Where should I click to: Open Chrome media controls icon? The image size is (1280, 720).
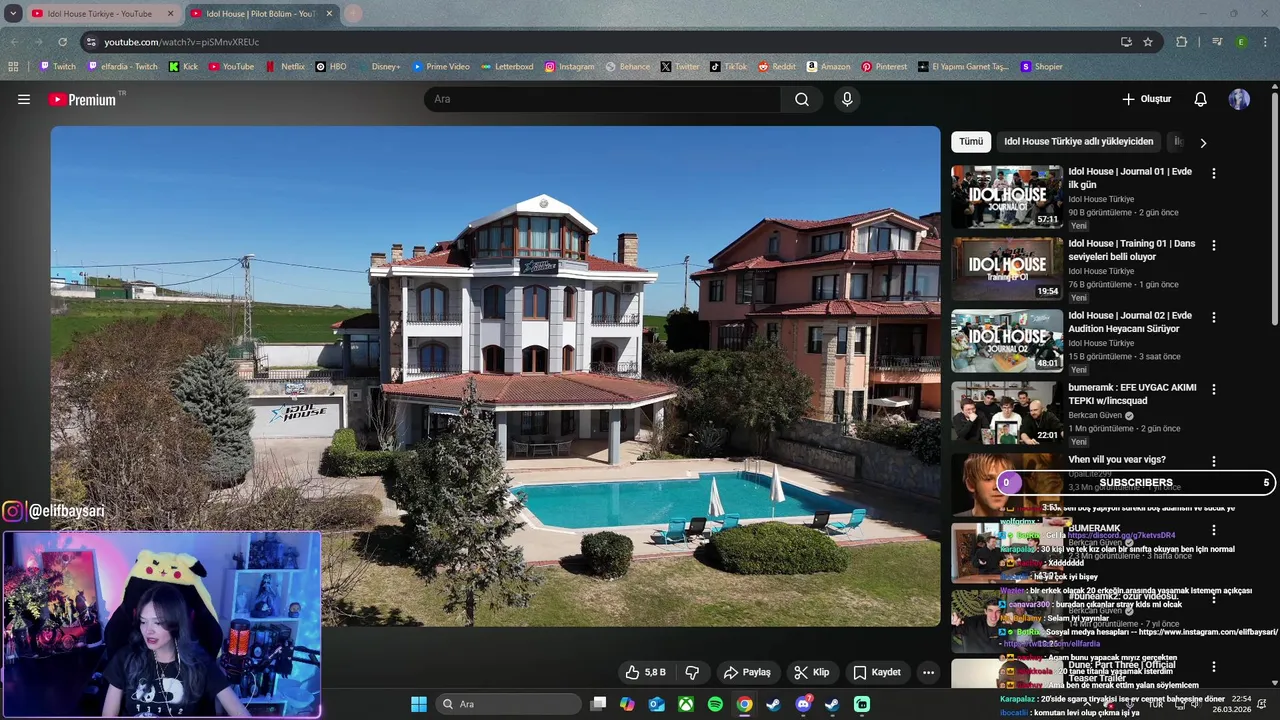pyautogui.click(x=1217, y=42)
